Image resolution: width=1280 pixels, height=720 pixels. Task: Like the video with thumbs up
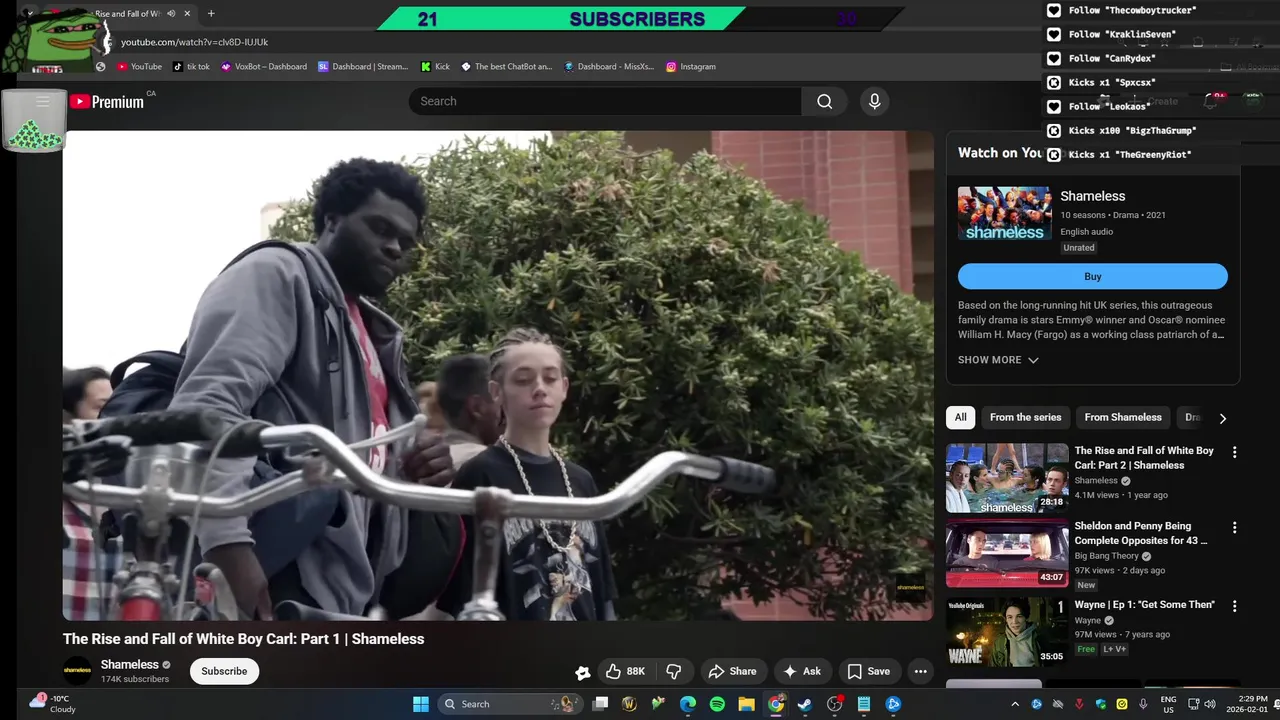click(626, 671)
